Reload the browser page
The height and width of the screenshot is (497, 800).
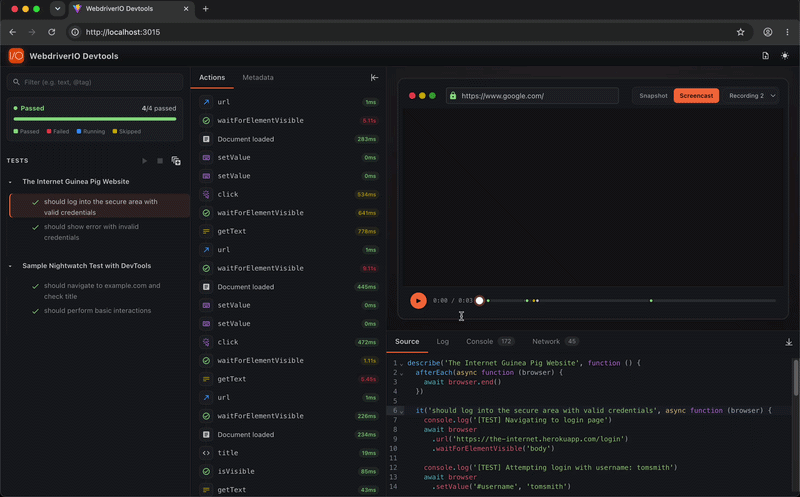52,32
